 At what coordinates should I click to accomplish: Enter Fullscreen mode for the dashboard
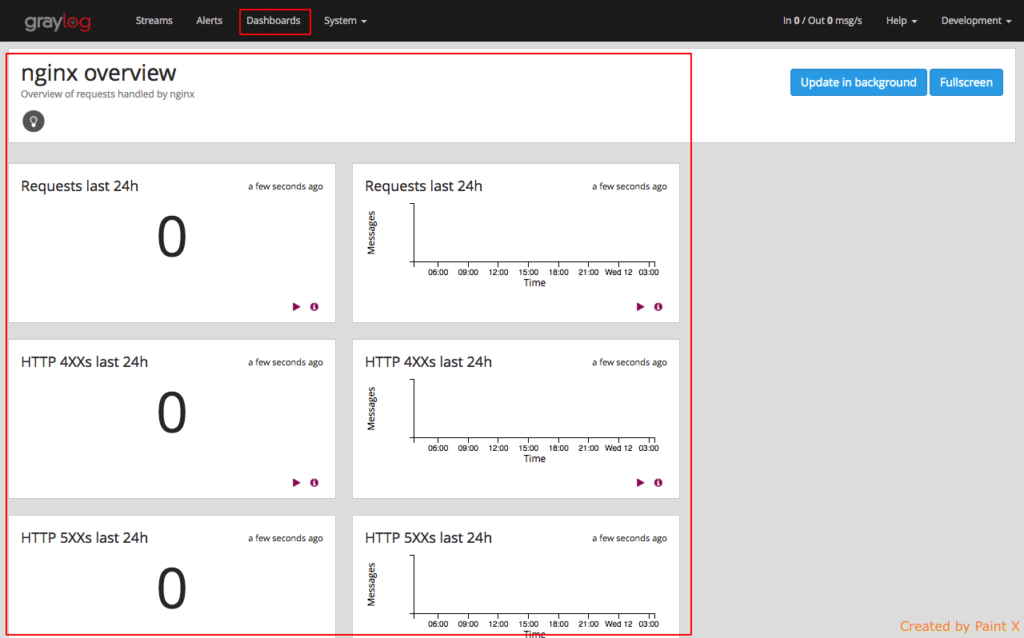pos(966,82)
